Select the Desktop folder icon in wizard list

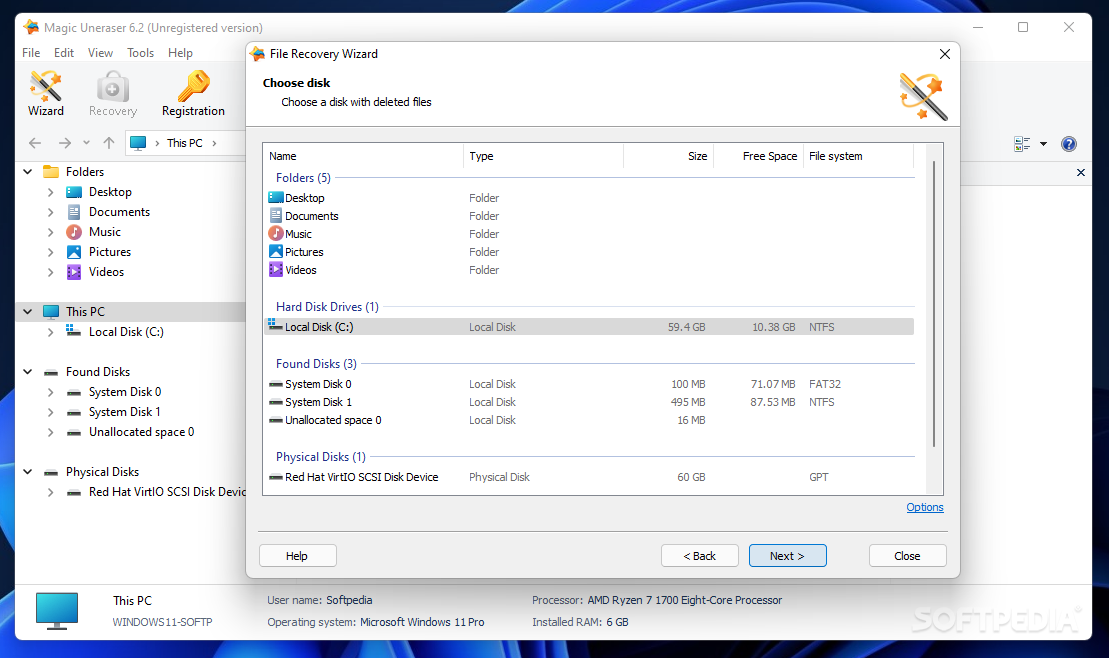276,197
